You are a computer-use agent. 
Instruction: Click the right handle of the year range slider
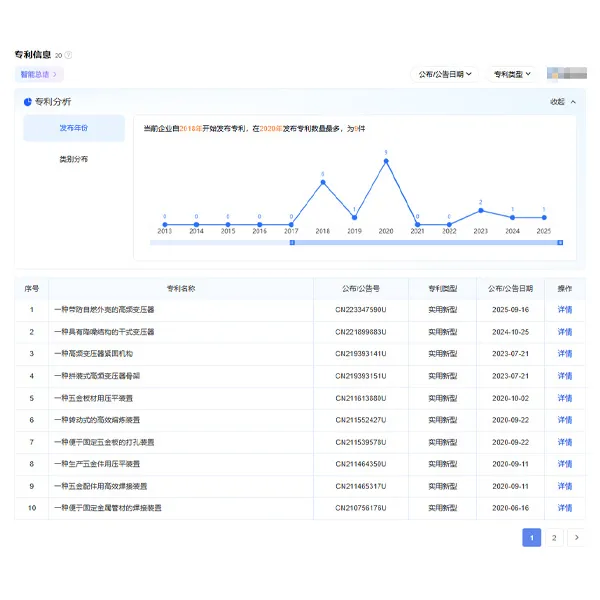point(560,242)
